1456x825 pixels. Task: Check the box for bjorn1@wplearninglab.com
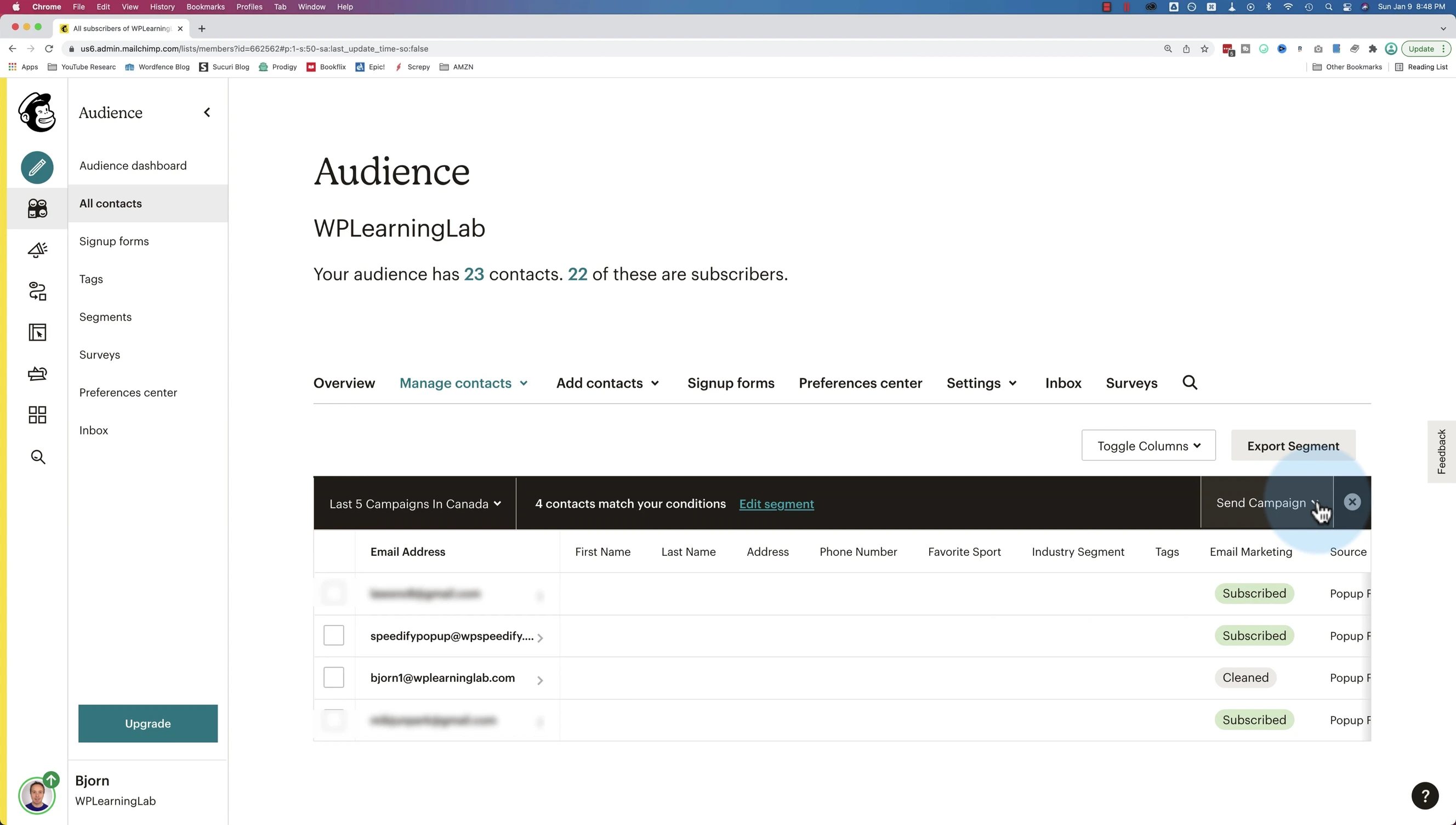click(x=334, y=678)
